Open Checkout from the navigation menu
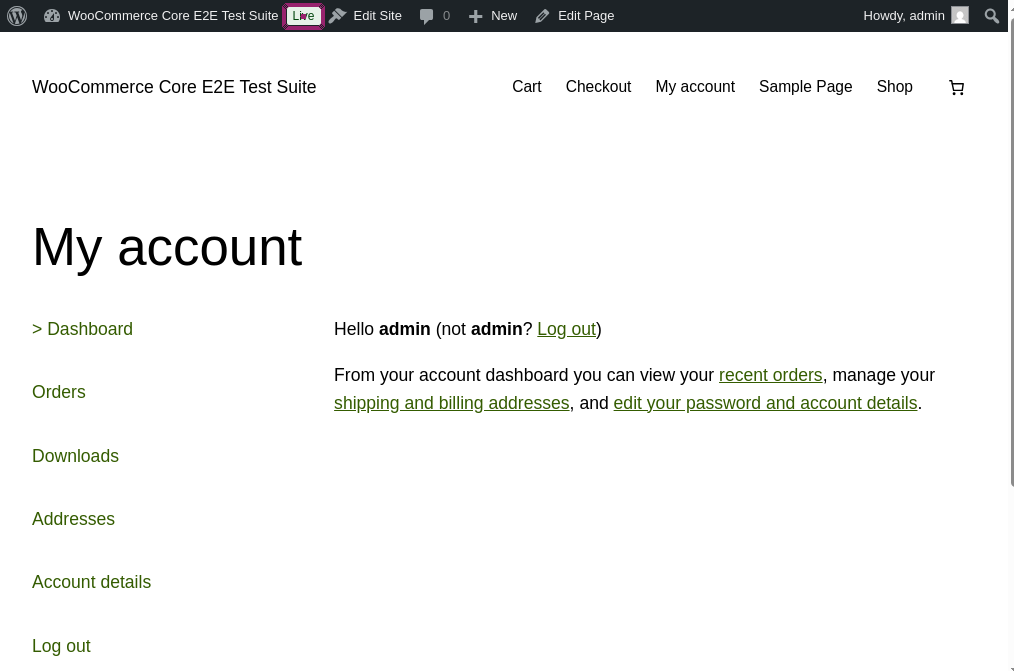1014x671 pixels. tap(598, 87)
